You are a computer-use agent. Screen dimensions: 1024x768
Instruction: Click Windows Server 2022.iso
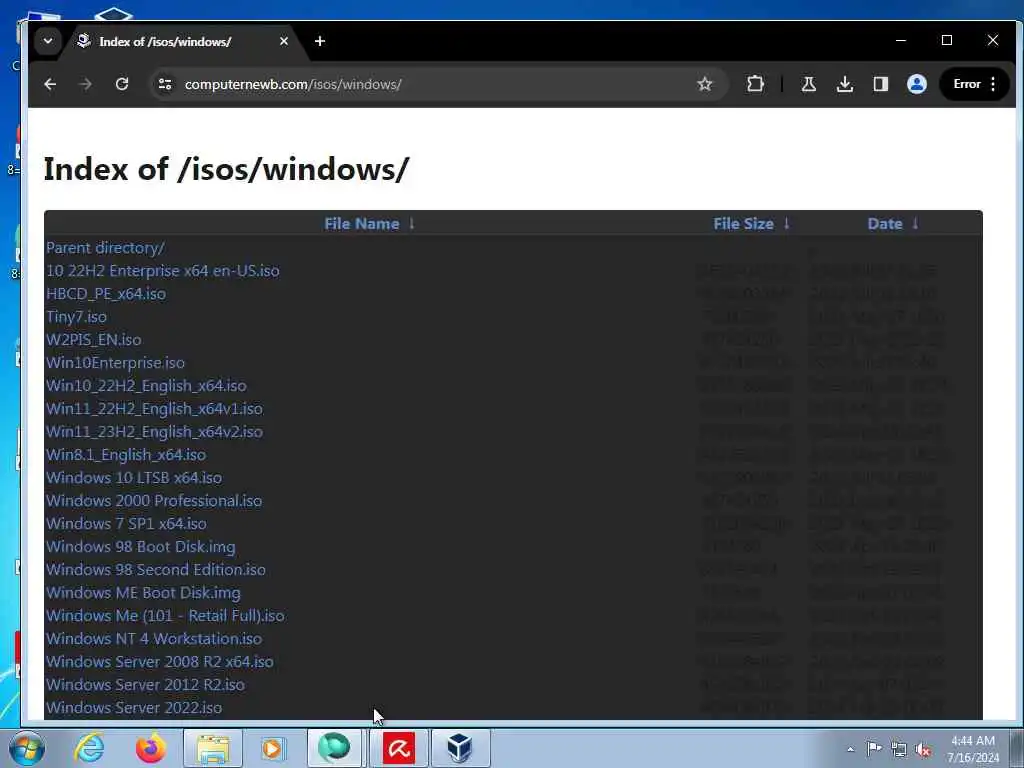point(134,708)
